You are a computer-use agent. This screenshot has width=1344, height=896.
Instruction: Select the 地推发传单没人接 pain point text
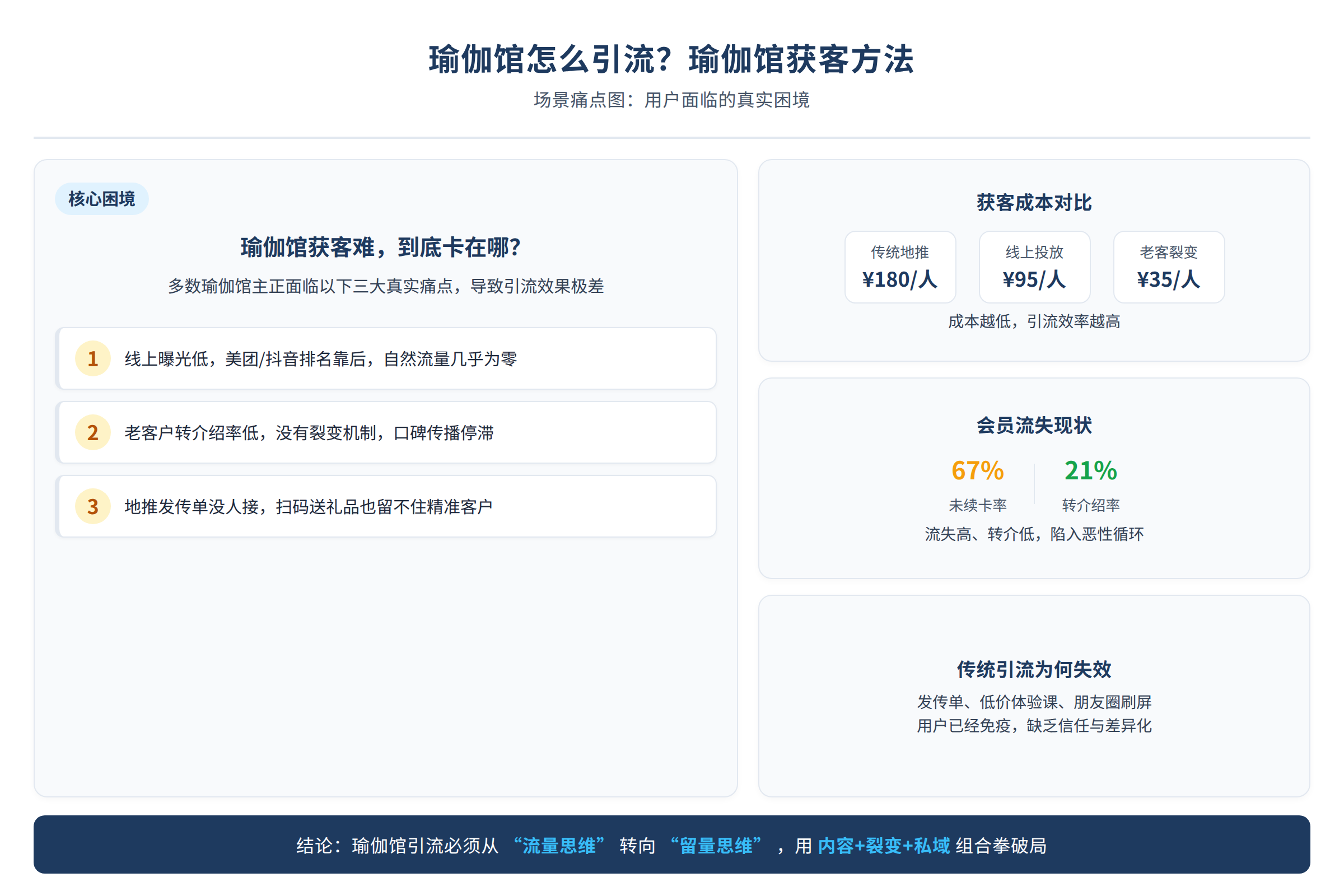coord(309,506)
